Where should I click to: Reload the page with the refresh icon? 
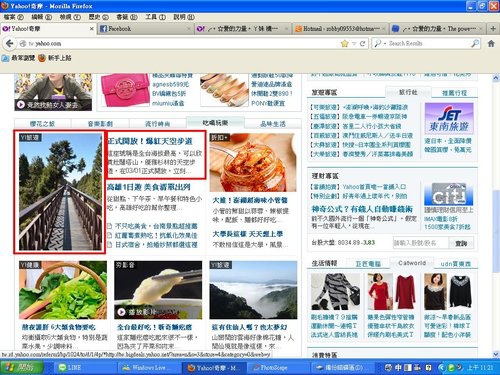click(363, 43)
